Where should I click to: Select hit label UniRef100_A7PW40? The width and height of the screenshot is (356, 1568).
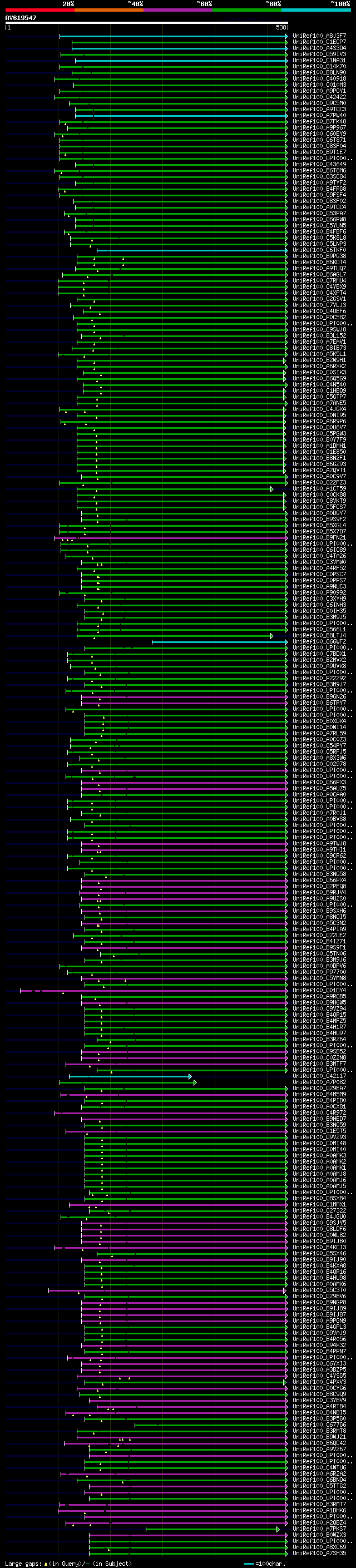pos(319,116)
